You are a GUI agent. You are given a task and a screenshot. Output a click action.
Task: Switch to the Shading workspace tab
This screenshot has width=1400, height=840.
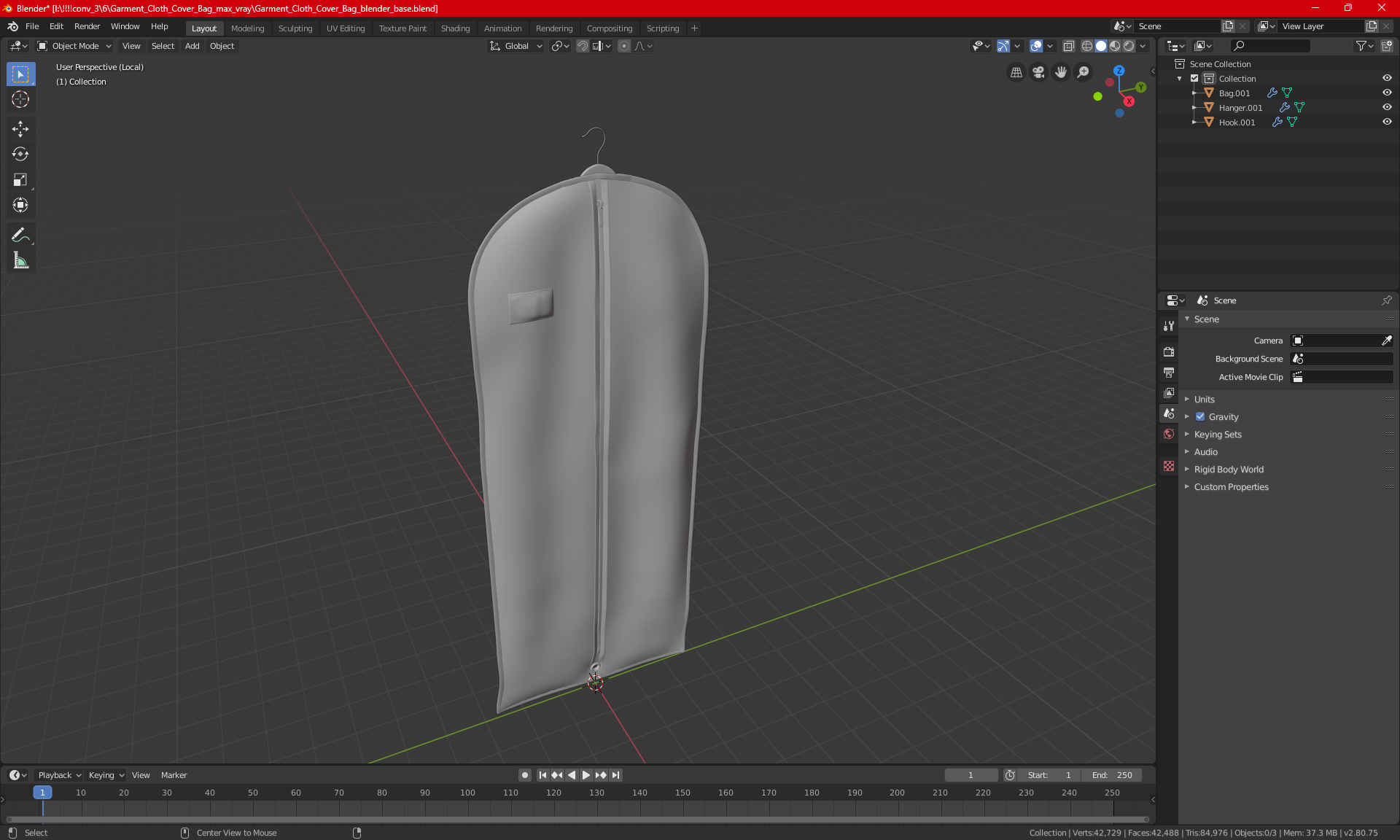[455, 28]
